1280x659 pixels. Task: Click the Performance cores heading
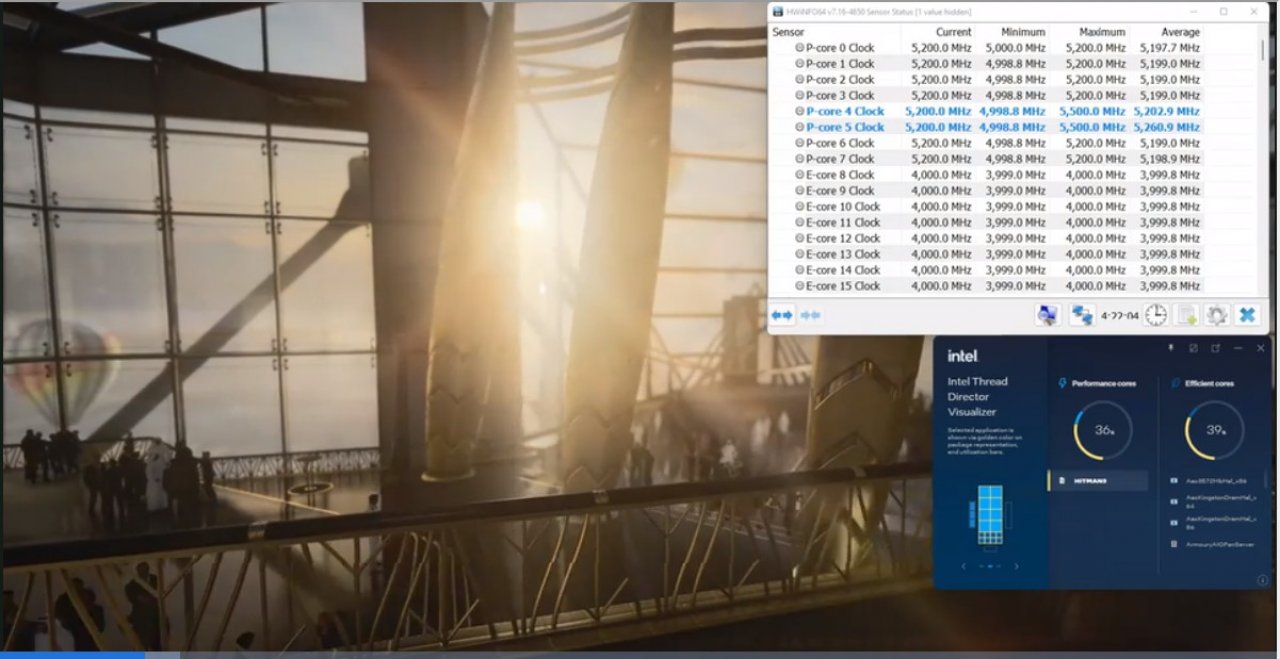[1104, 383]
